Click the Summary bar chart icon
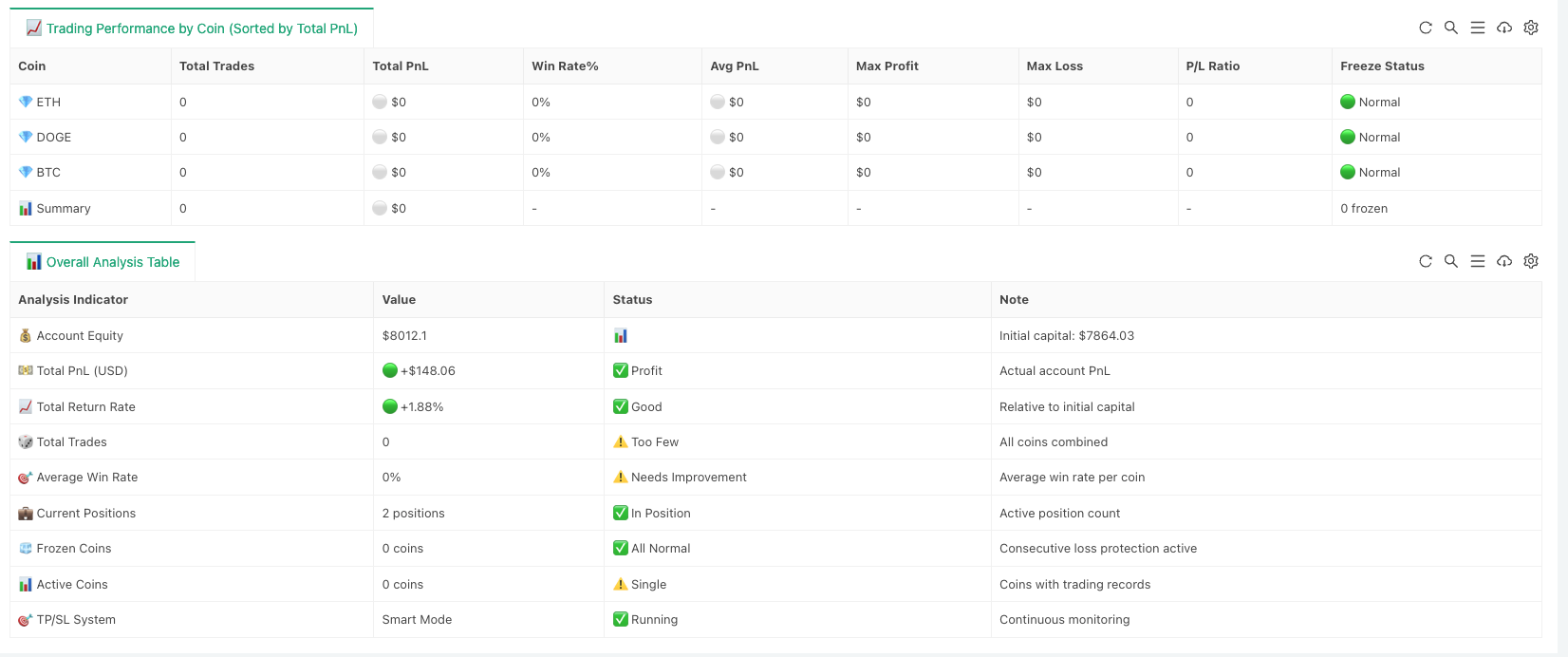The height and width of the screenshot is (657, 1568). (26, 208)
